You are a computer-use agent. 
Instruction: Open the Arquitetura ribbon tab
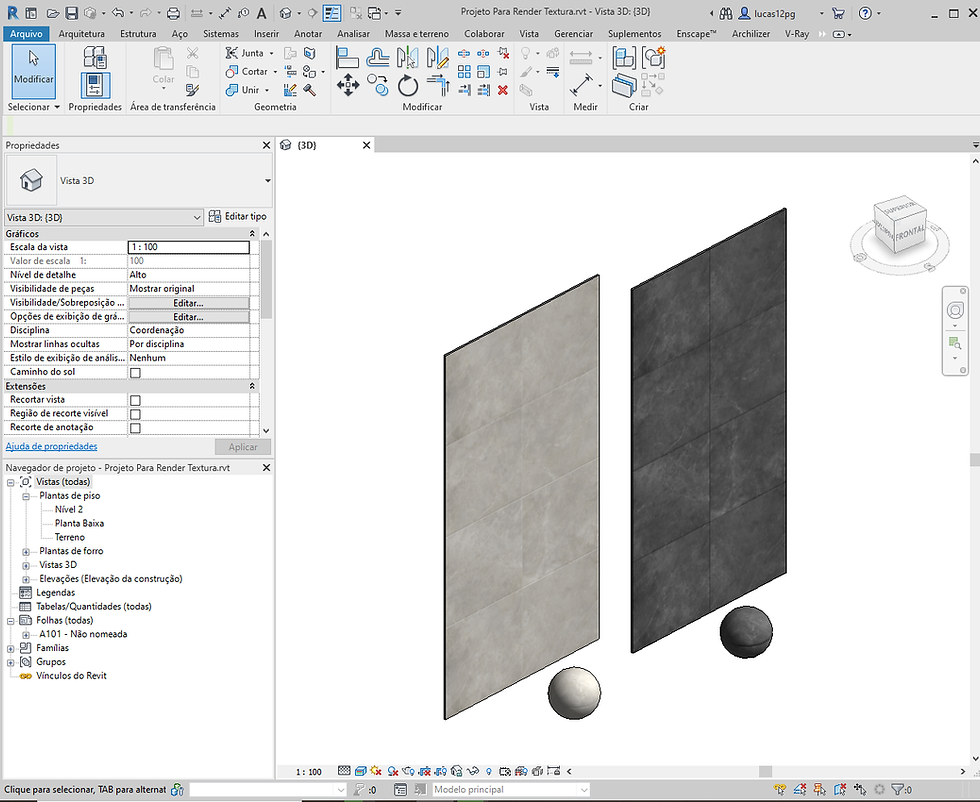(x=81, y=34)
